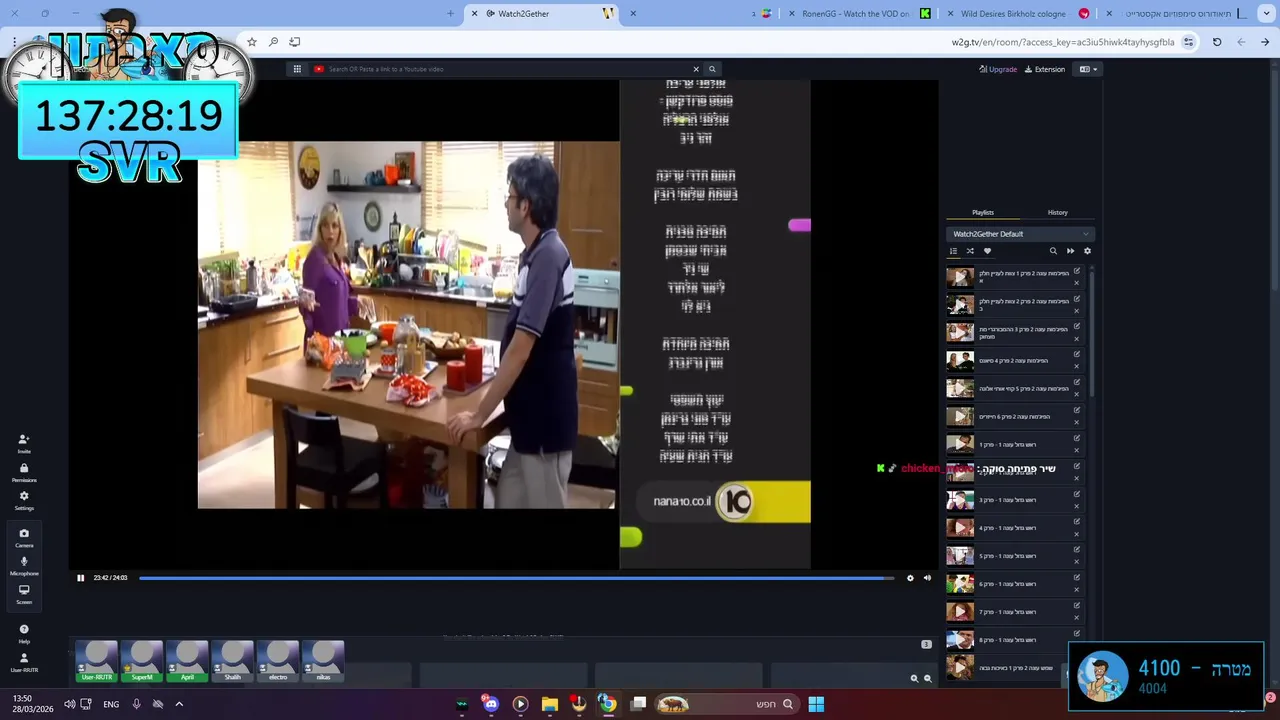
Task: Open the media player taskbar icon
Action: pos(520,704)
